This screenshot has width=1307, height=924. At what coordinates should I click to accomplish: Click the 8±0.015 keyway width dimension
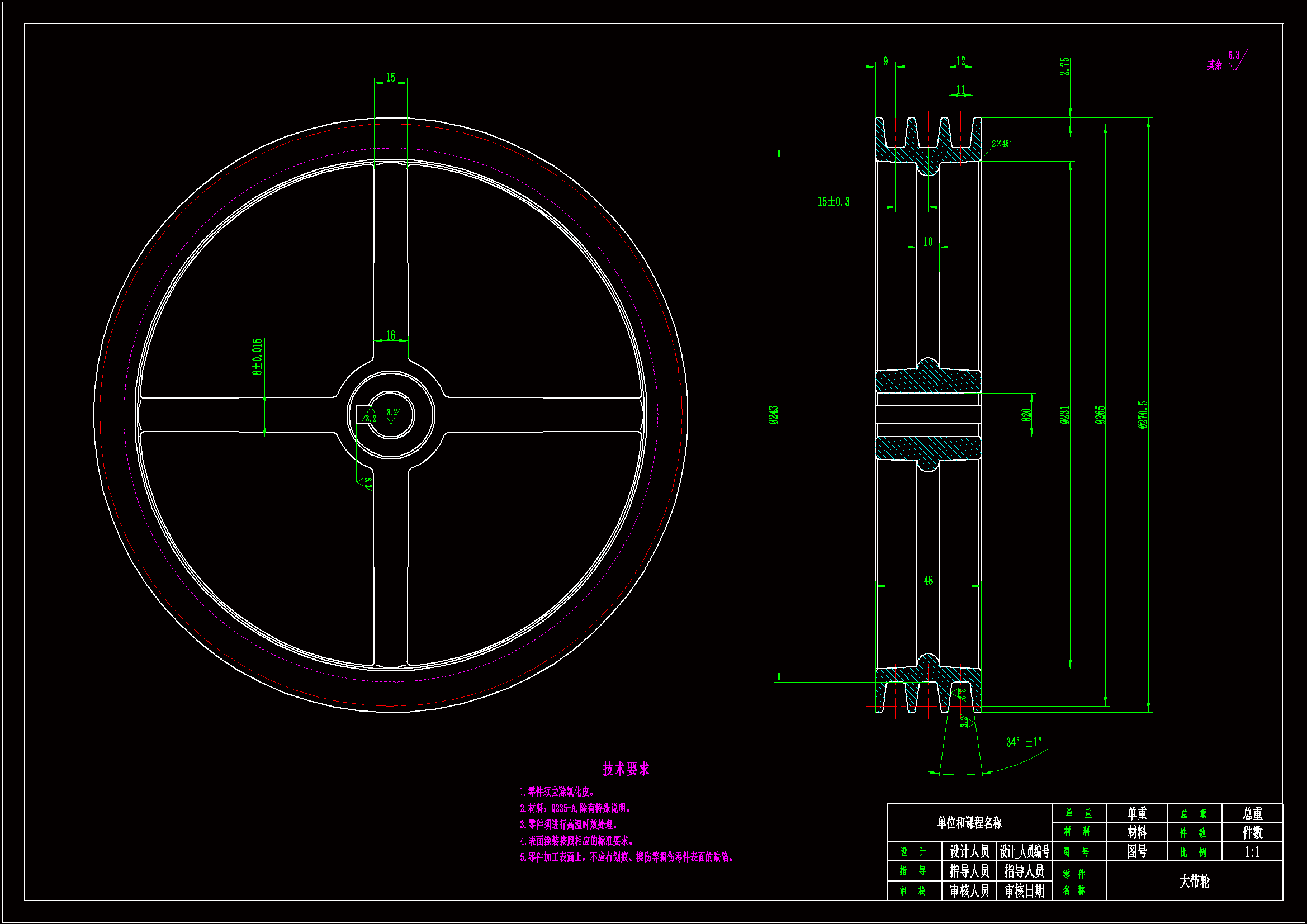(x=257, y=357)
